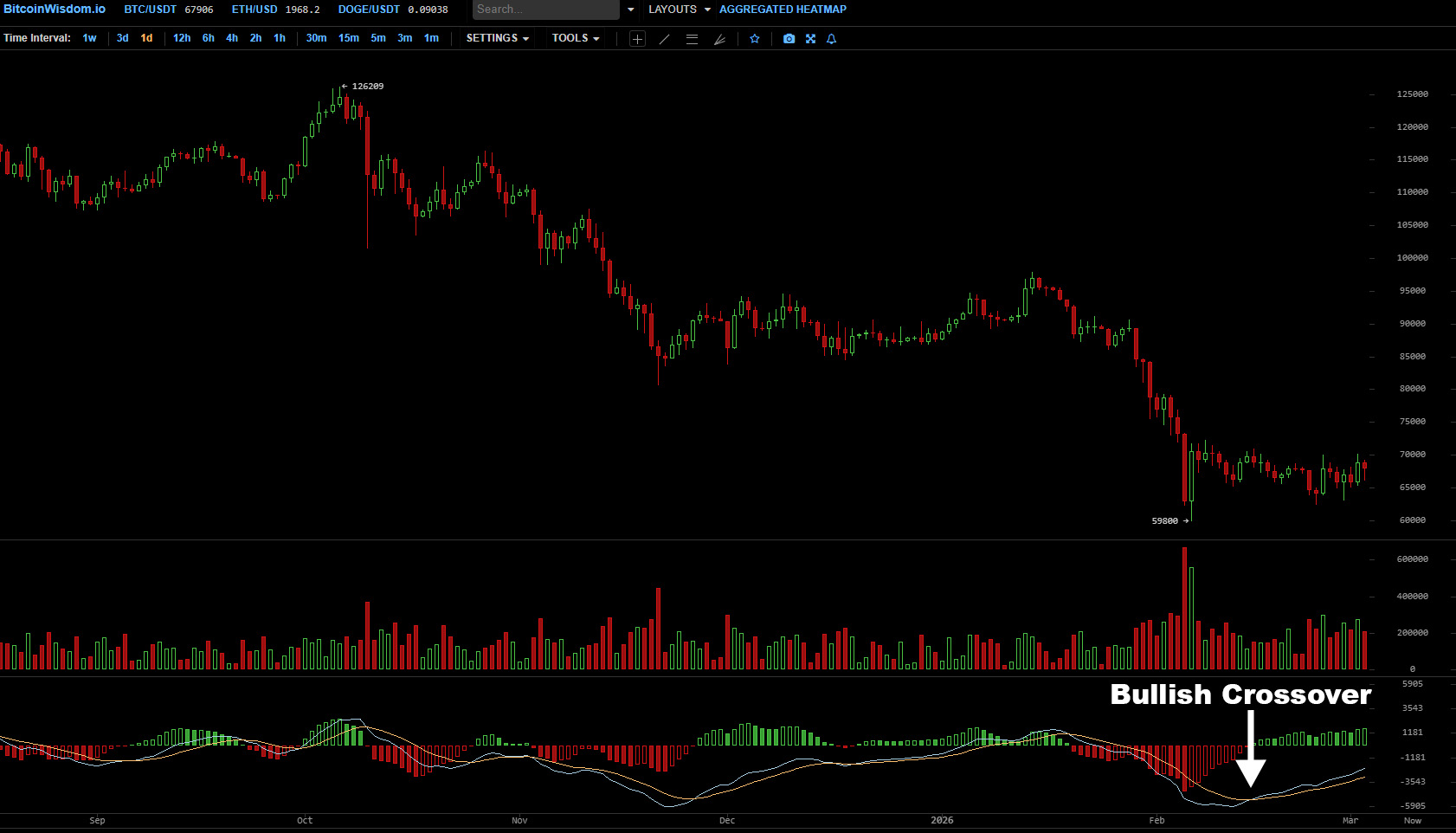Toggle fullscreen with the expand icon

(810, 39)
